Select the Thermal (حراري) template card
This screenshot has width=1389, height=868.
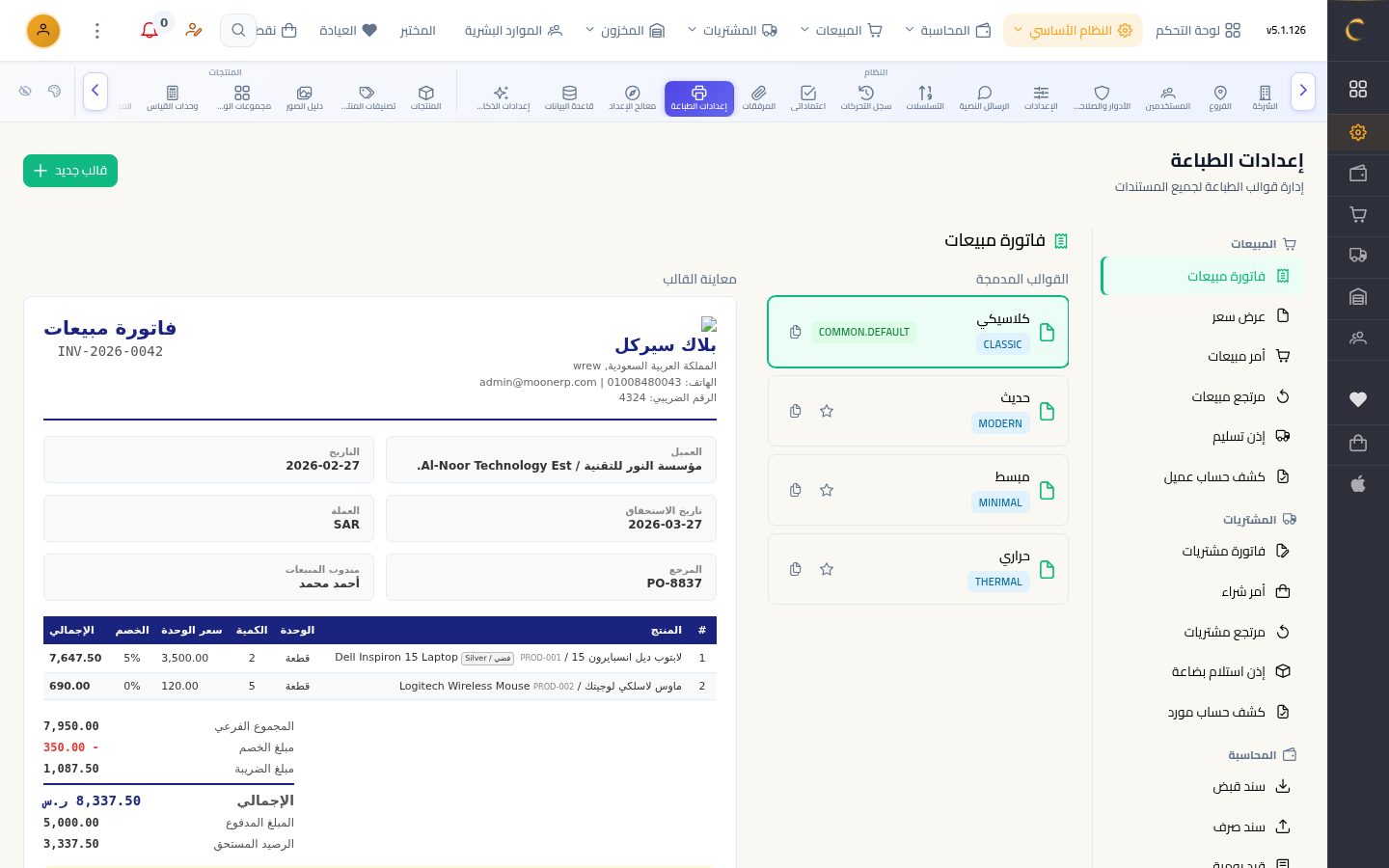coord(918,569)
